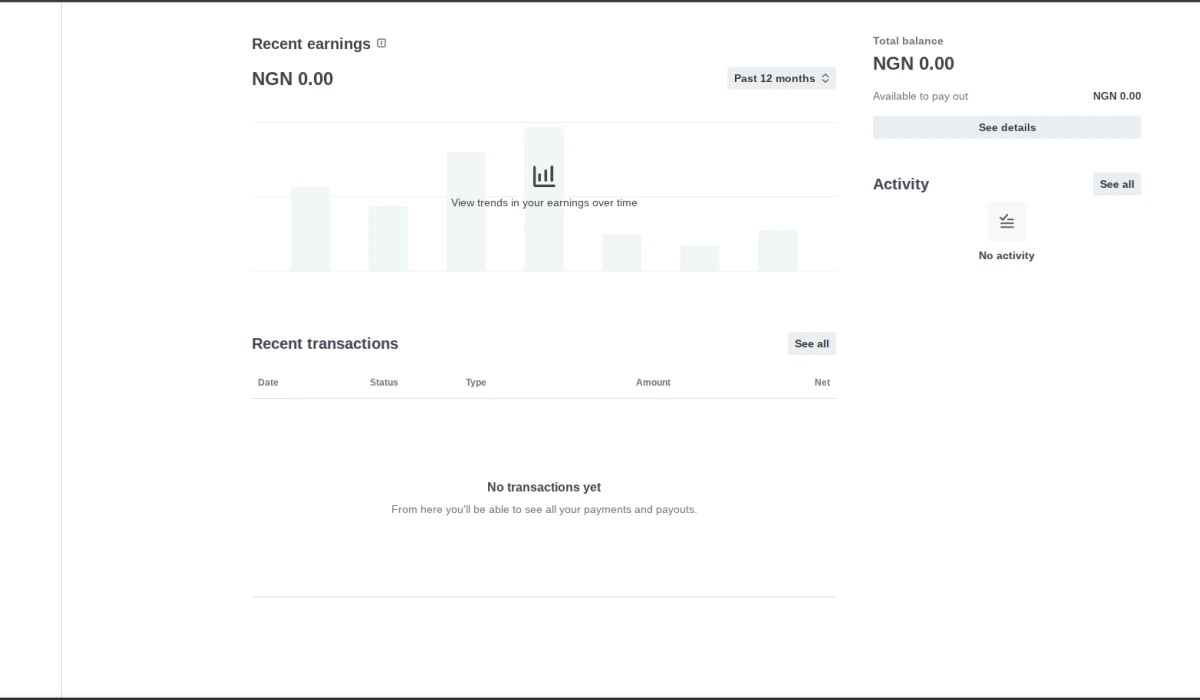Select the Status column header
Viewport: 1200px width, 700px height.
384,382
